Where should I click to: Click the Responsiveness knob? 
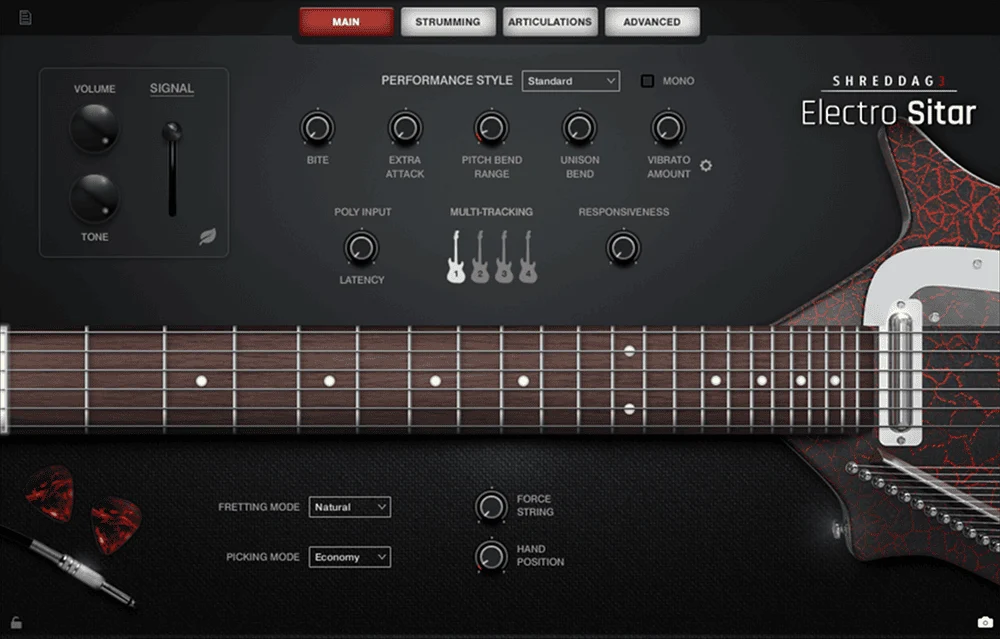tap(623, 248)
